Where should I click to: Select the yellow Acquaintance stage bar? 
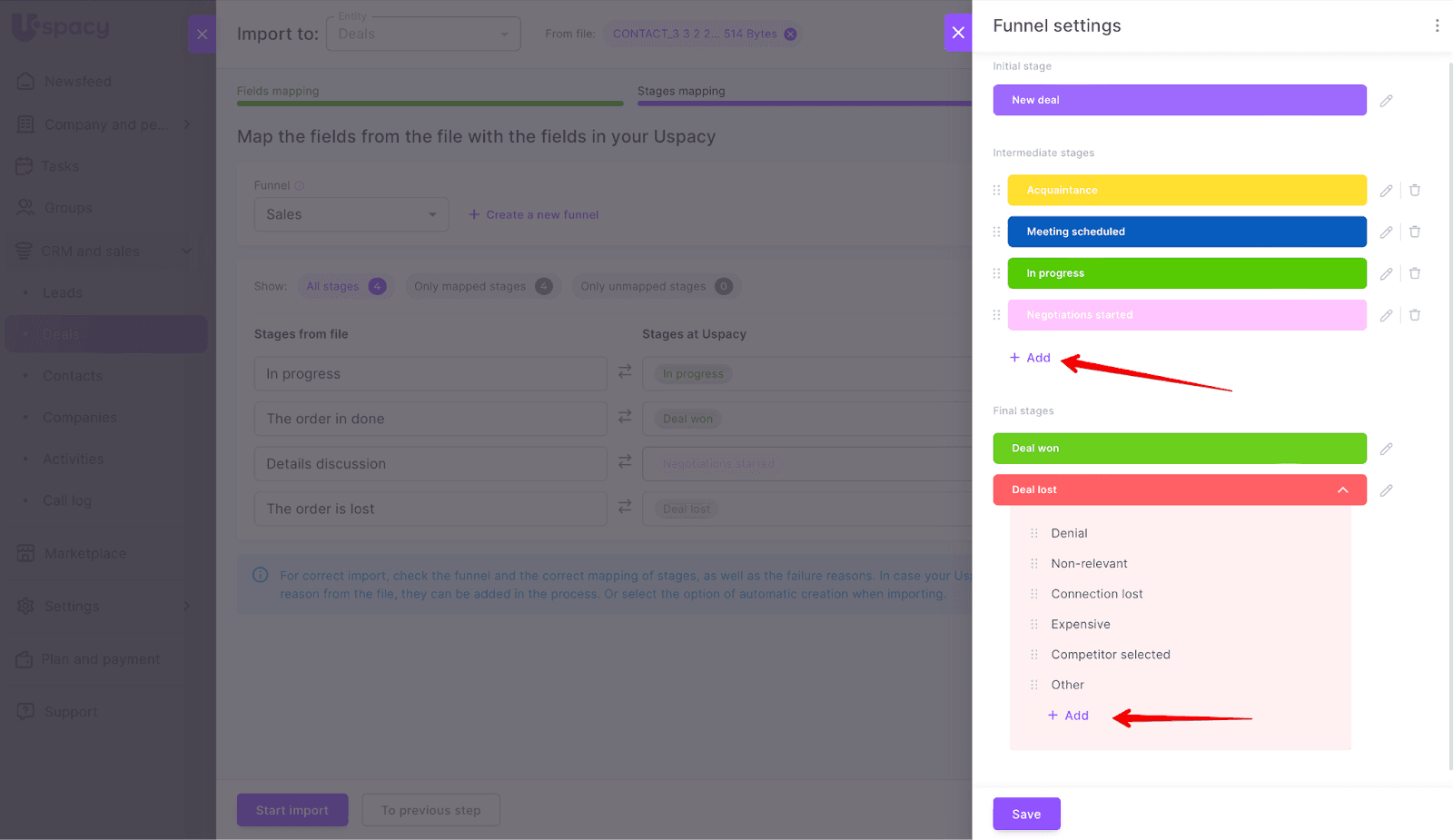(x=1186, y=190)
